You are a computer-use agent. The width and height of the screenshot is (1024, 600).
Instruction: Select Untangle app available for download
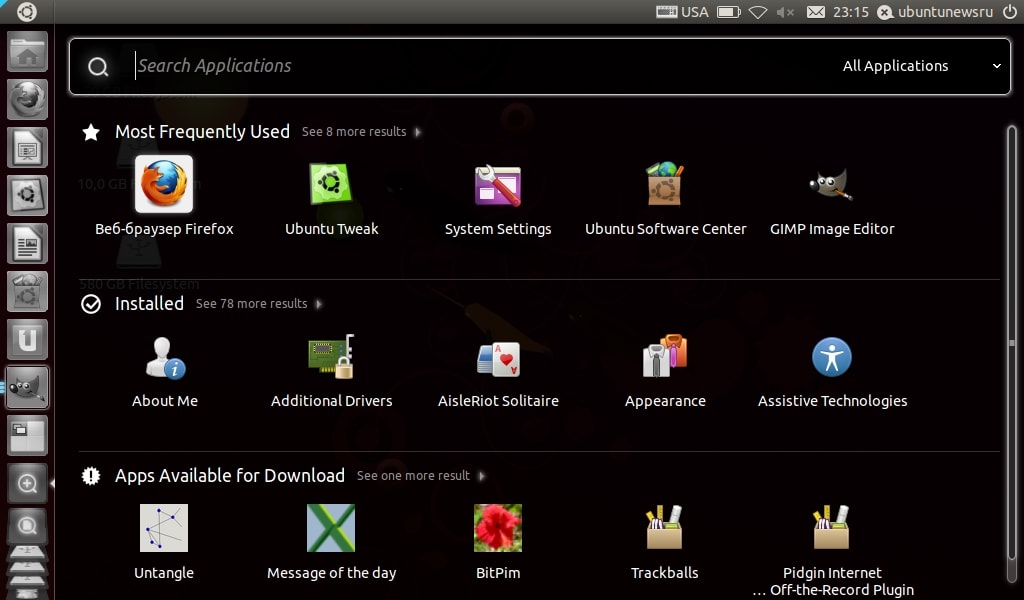164,541
